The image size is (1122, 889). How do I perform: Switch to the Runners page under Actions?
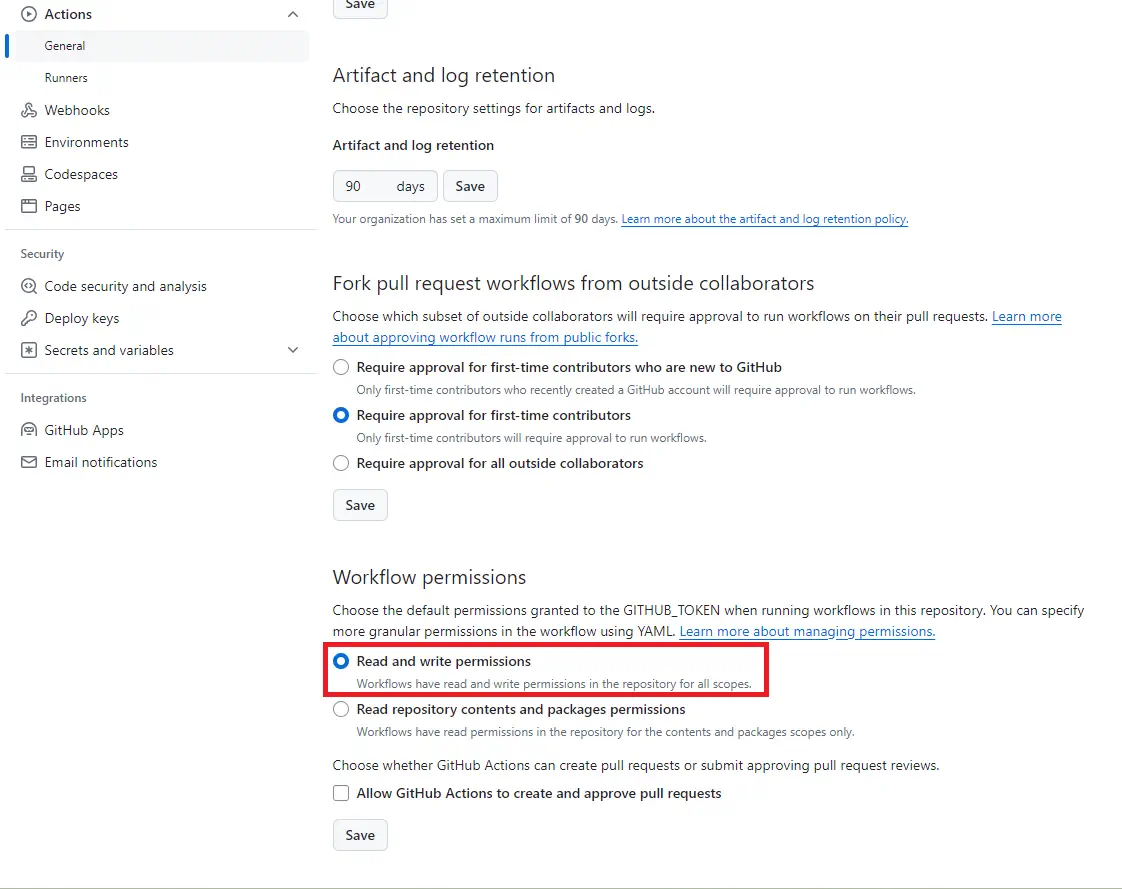[66, 77]
